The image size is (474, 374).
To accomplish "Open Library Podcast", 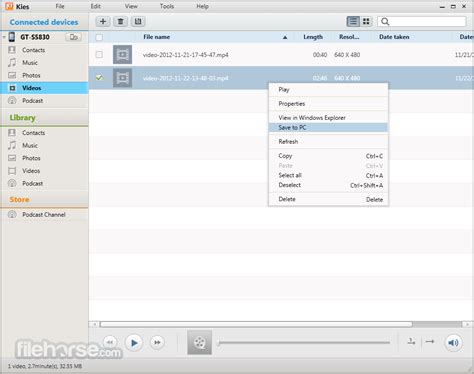I will click(32, 183).
